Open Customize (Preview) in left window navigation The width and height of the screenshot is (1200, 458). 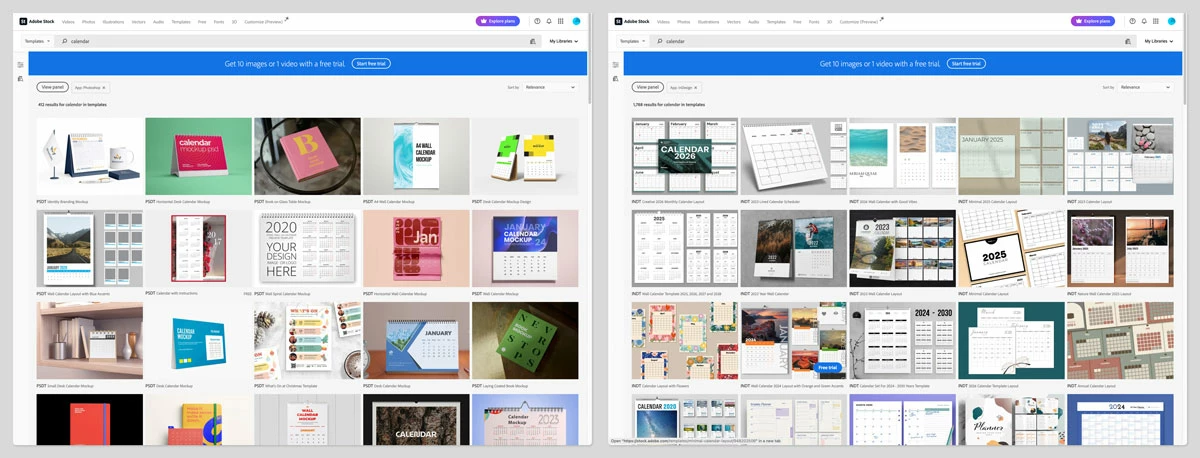tap(265, 21)
